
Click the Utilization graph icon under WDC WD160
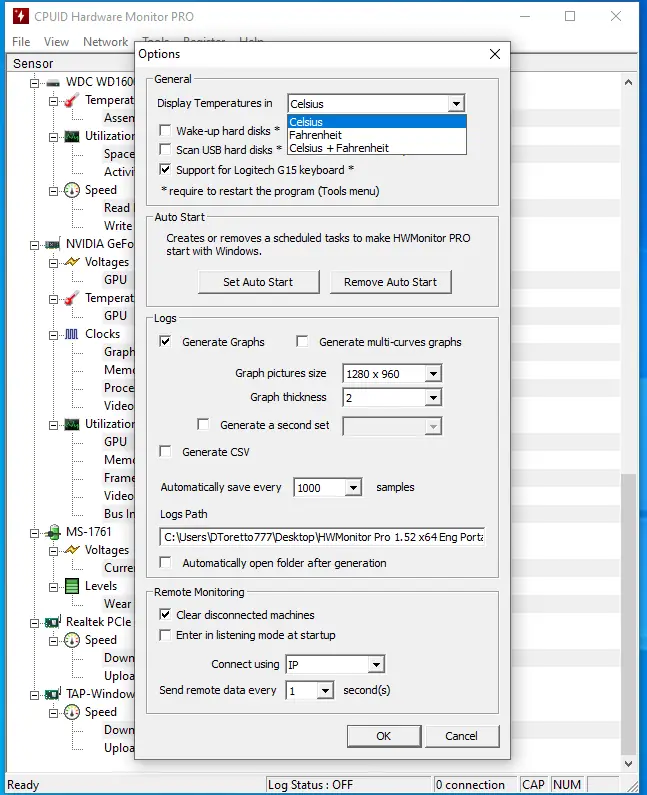pyautogui.click(x=72, y=136)
